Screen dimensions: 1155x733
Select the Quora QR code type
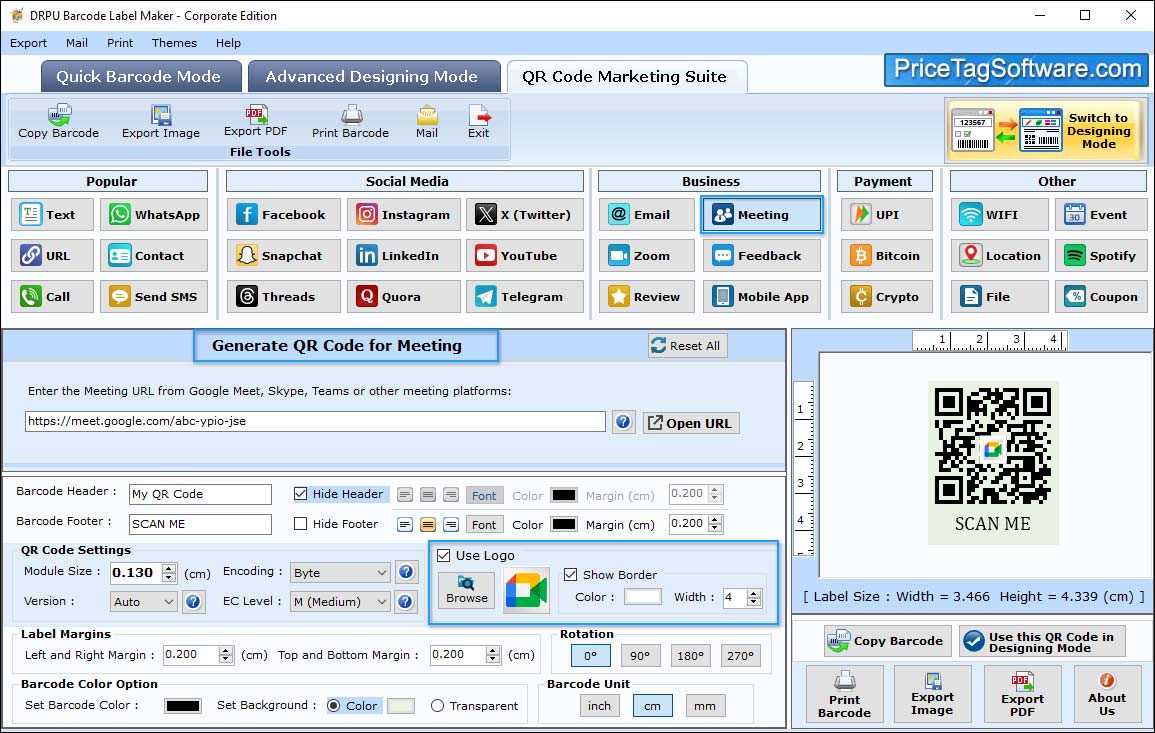[x=404, y=296]
